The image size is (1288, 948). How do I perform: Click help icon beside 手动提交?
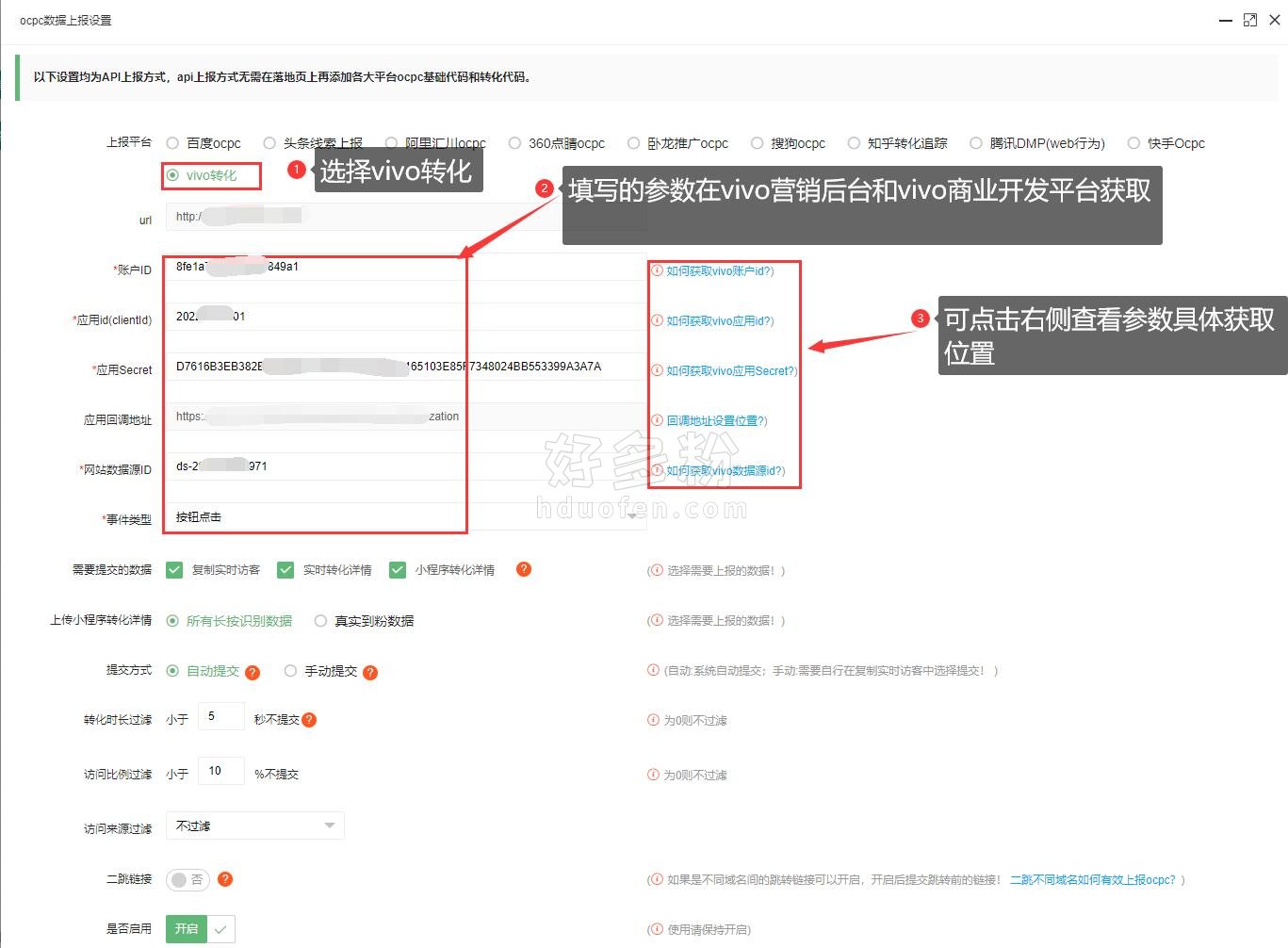pos(370,673)
